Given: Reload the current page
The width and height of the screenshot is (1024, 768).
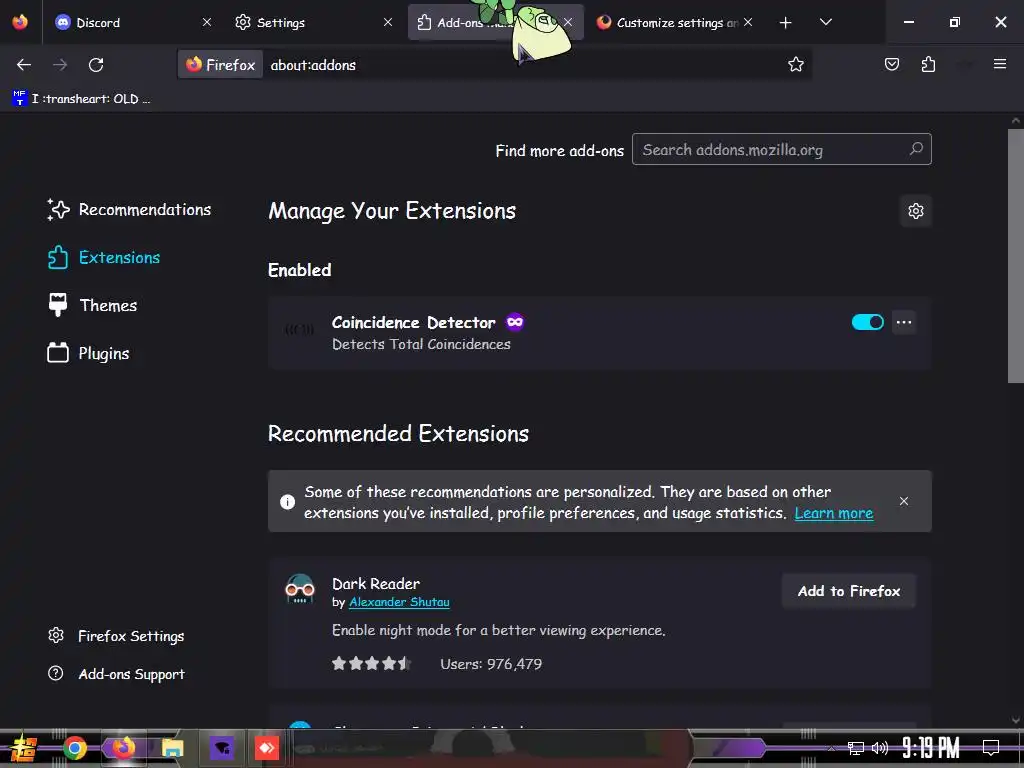Looking at the screenshot, I should [96, 65].
